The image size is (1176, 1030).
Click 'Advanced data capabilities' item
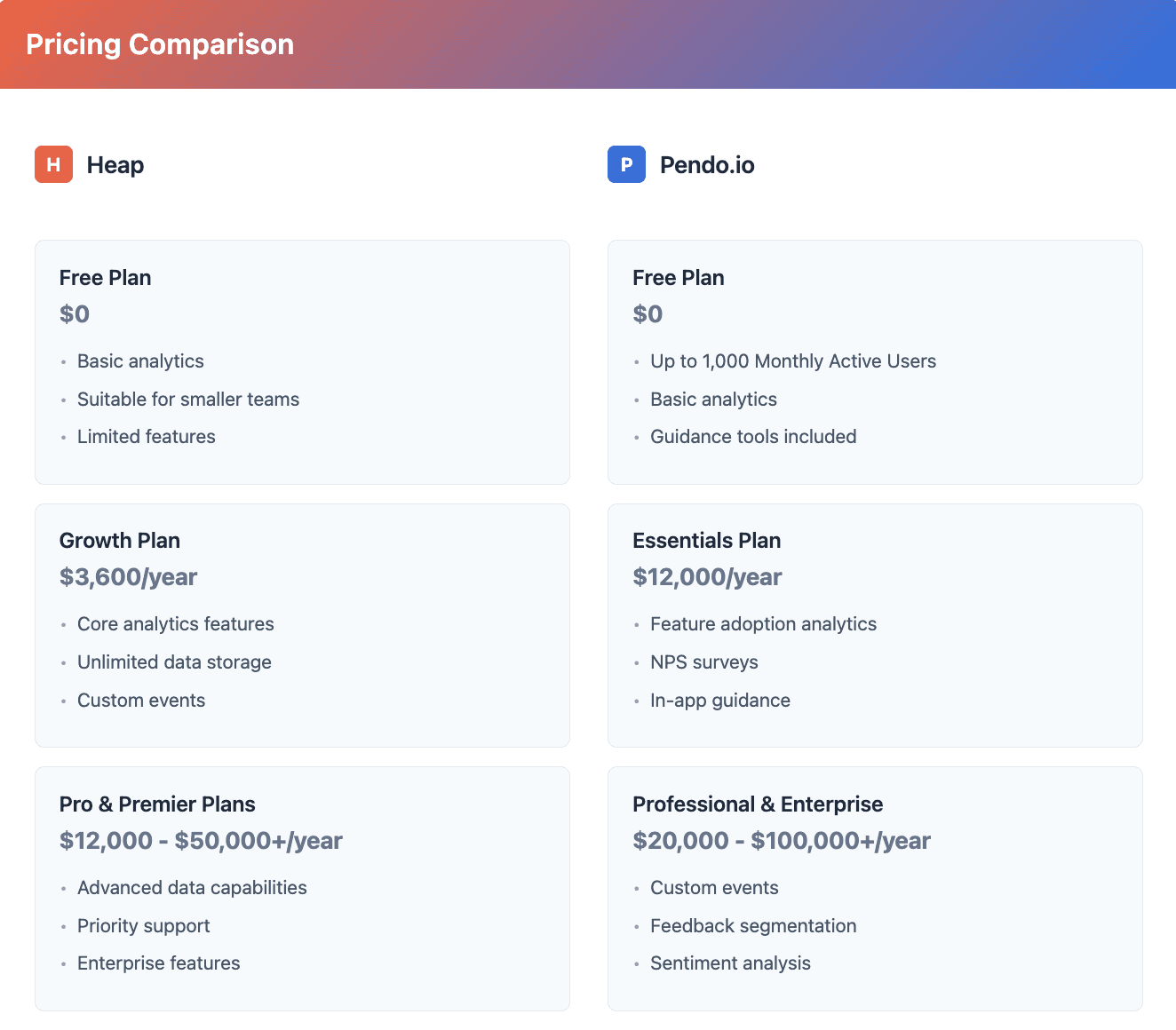point(192,888)
